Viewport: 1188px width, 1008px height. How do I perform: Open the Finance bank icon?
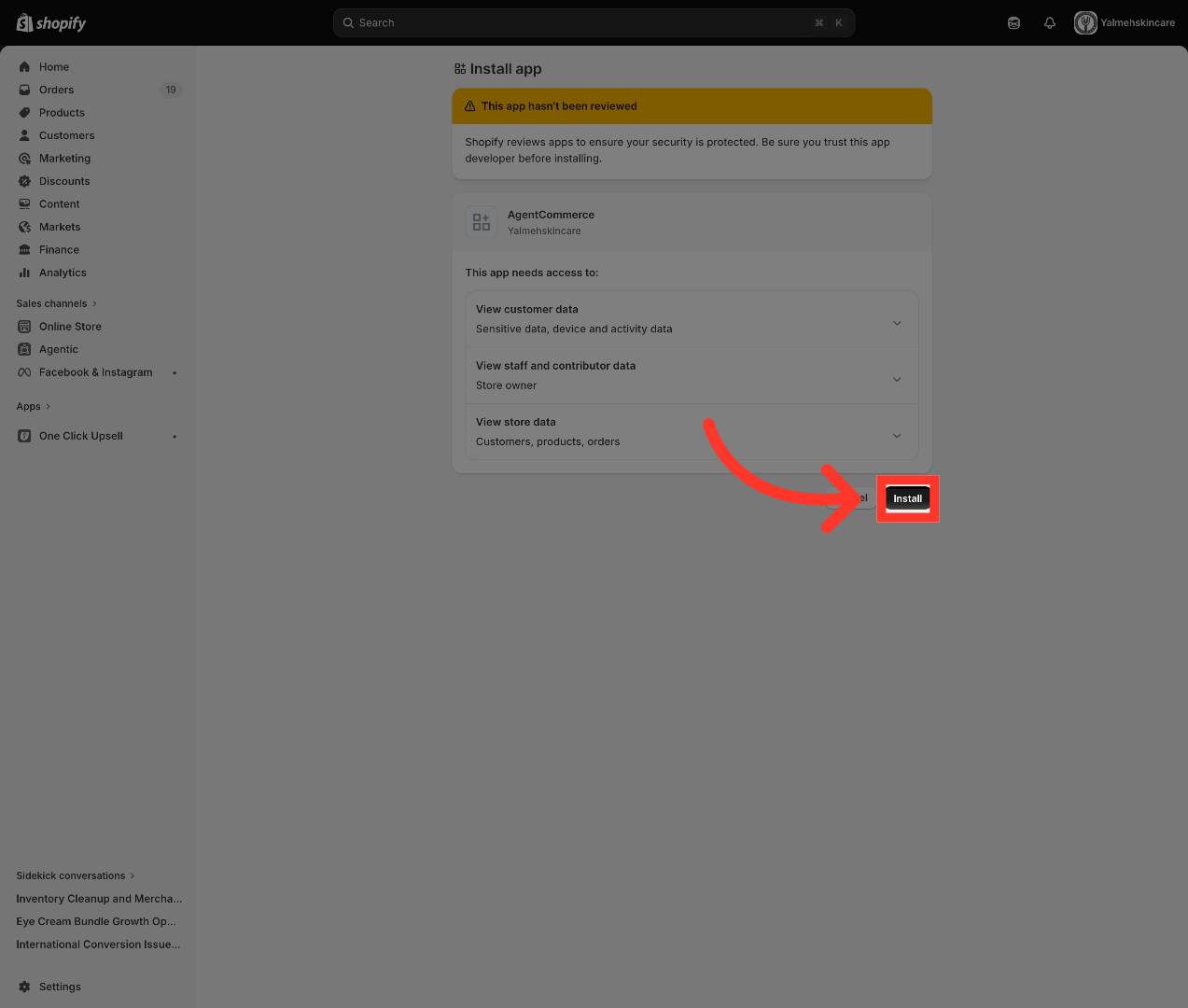point(24,250)
